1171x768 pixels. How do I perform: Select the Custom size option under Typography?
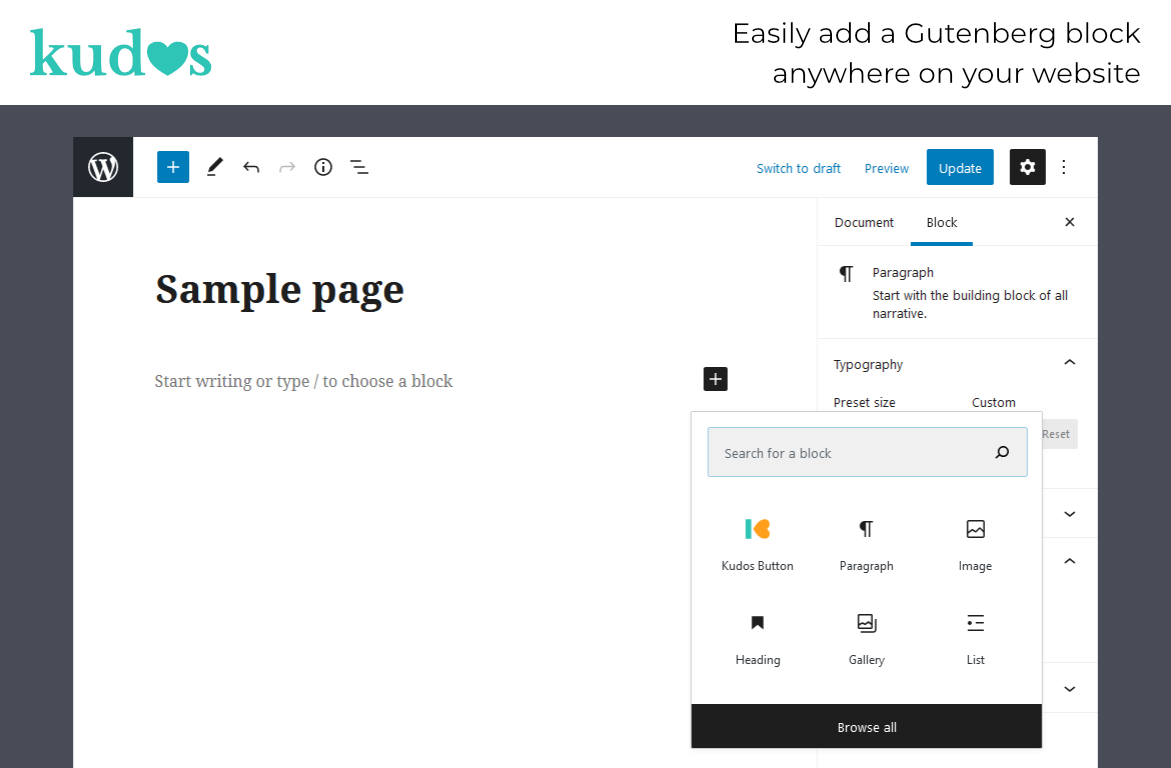pyautogui.click(x=993, y=402)
